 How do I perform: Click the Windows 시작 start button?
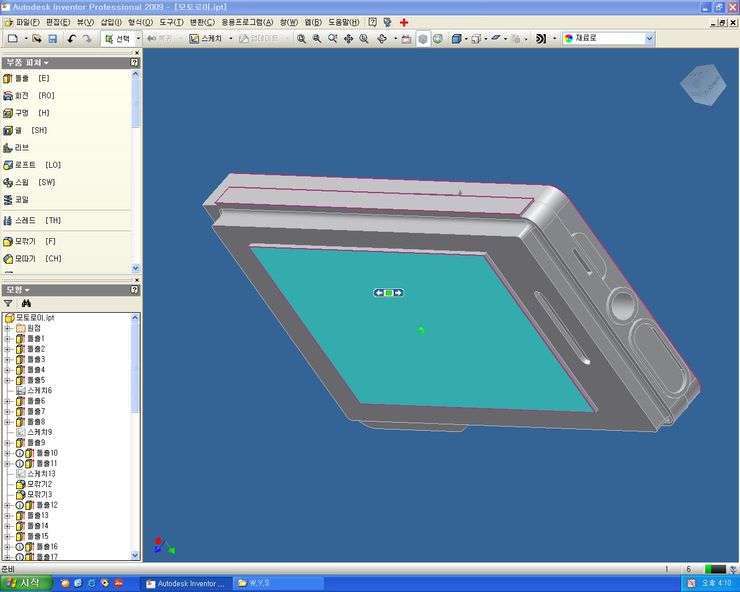click(x=24, y=582)
